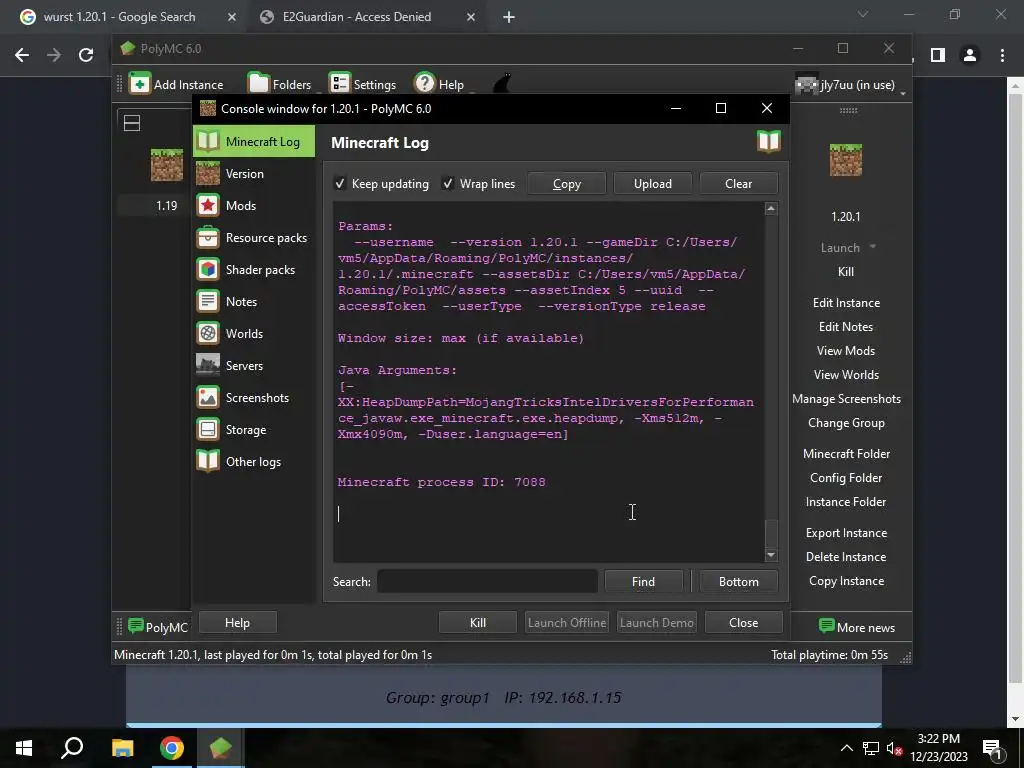Open Settings in PolyMC toolbar

tap(362, 84)
